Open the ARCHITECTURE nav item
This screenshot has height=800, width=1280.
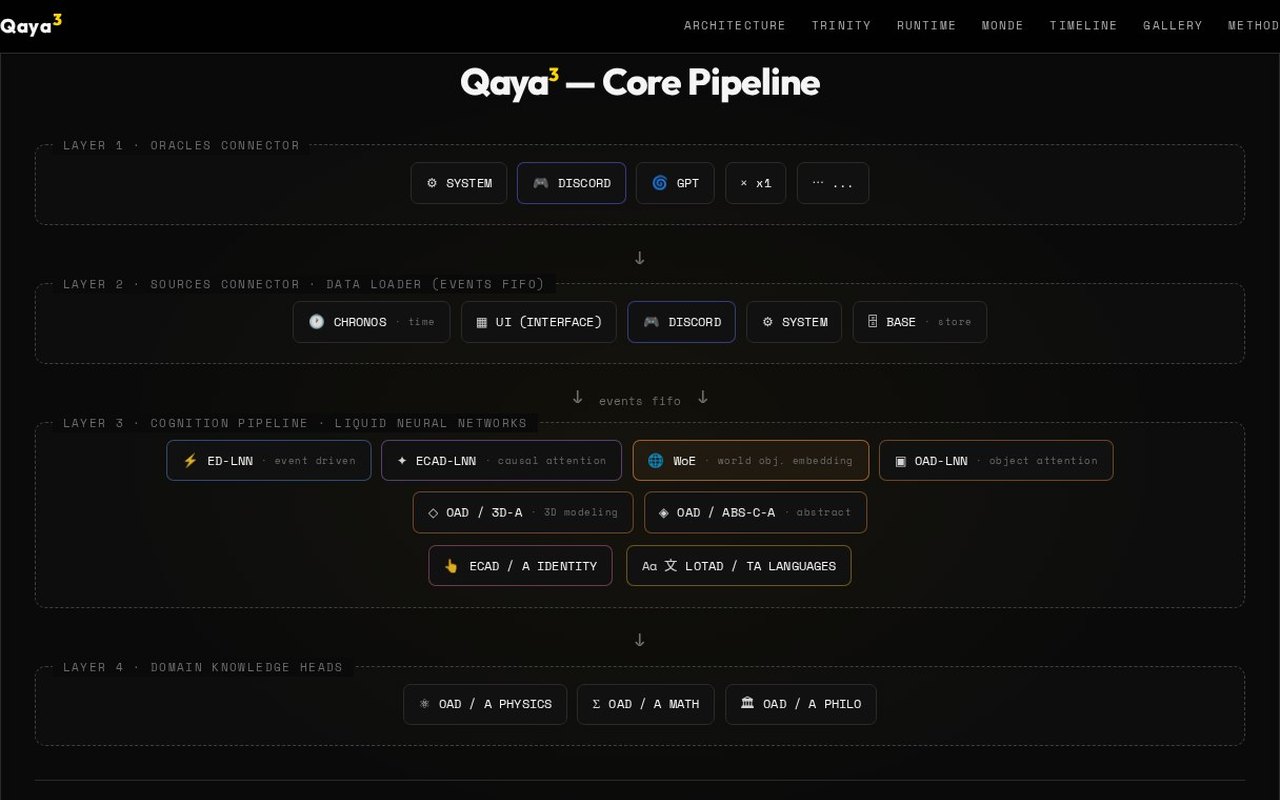pos(735,26)
